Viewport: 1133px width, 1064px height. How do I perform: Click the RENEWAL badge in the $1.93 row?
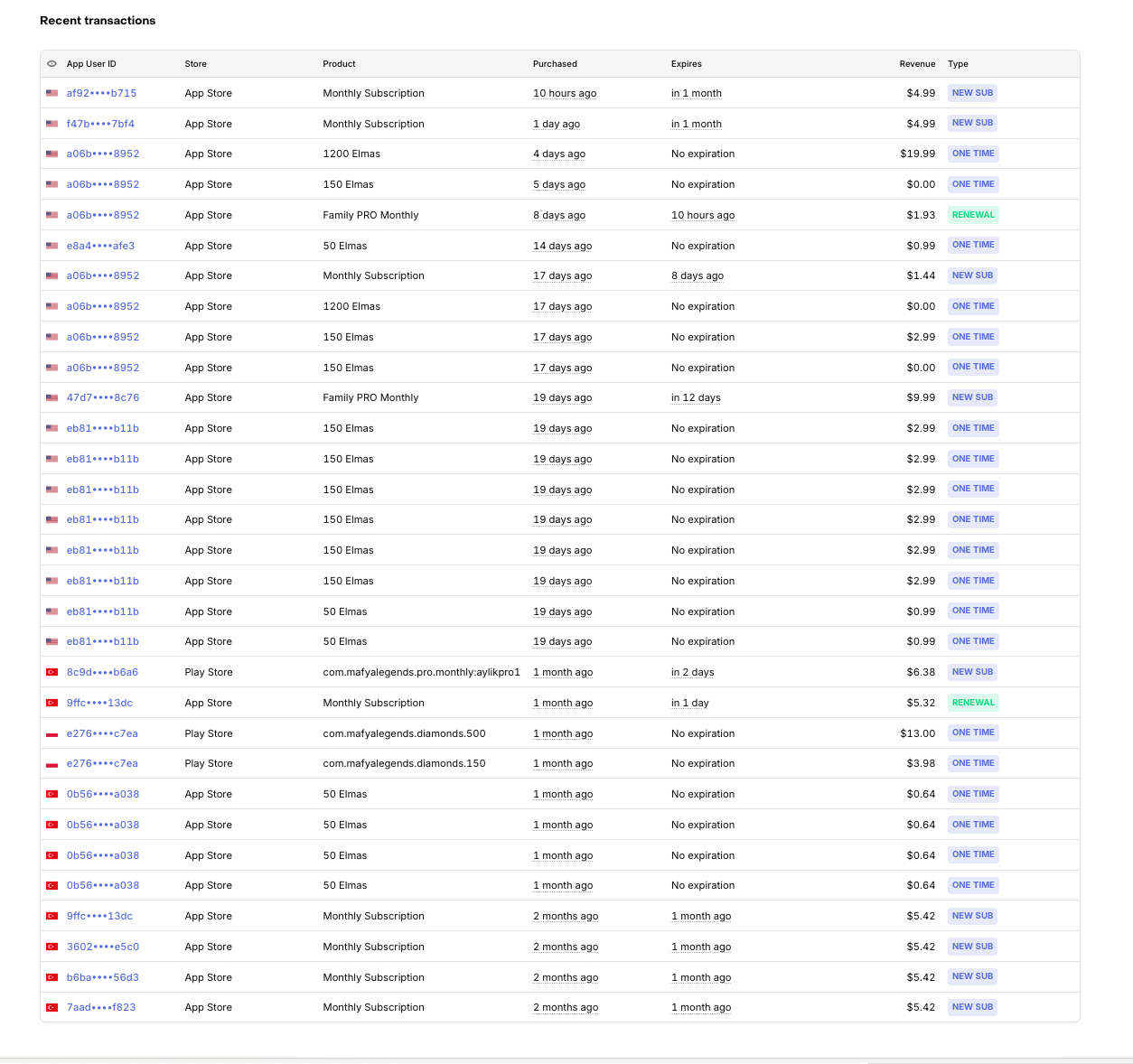[973, 215]
